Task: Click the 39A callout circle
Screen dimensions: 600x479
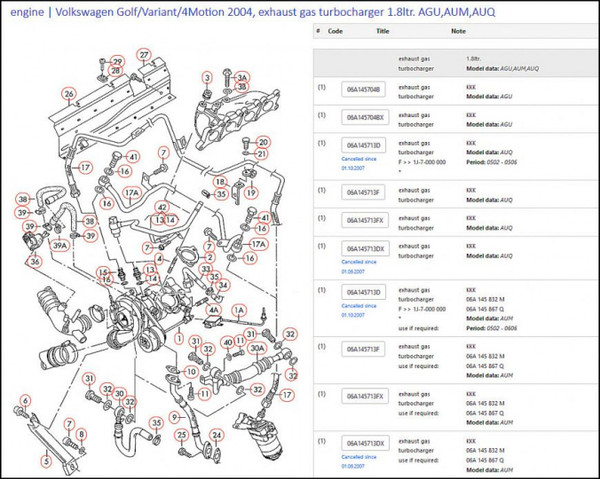Action: (60, 245)
